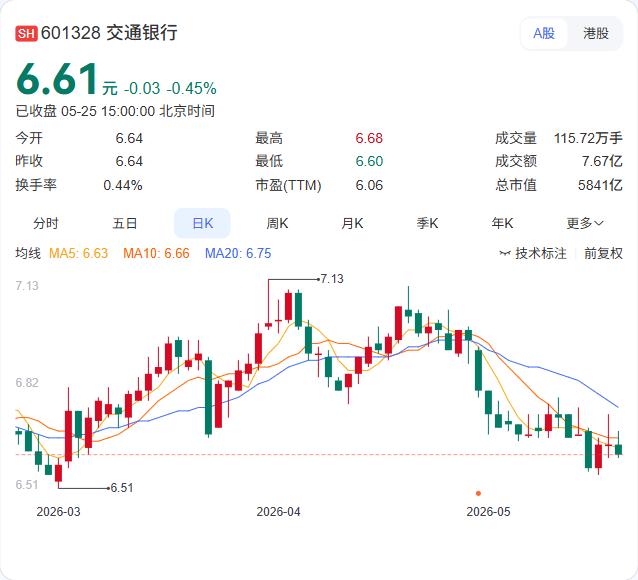Viewport: 638px width, 580px height.
Task: Open the 分时 chart tab
Action: 46,223
